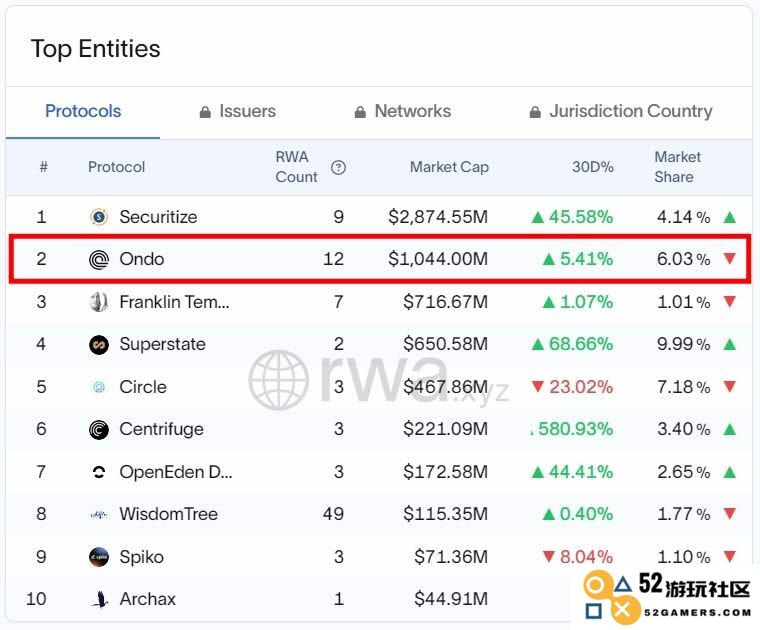Click the Securitize protocol logo icon
The image size is (760, 630).
pos(99,217)
